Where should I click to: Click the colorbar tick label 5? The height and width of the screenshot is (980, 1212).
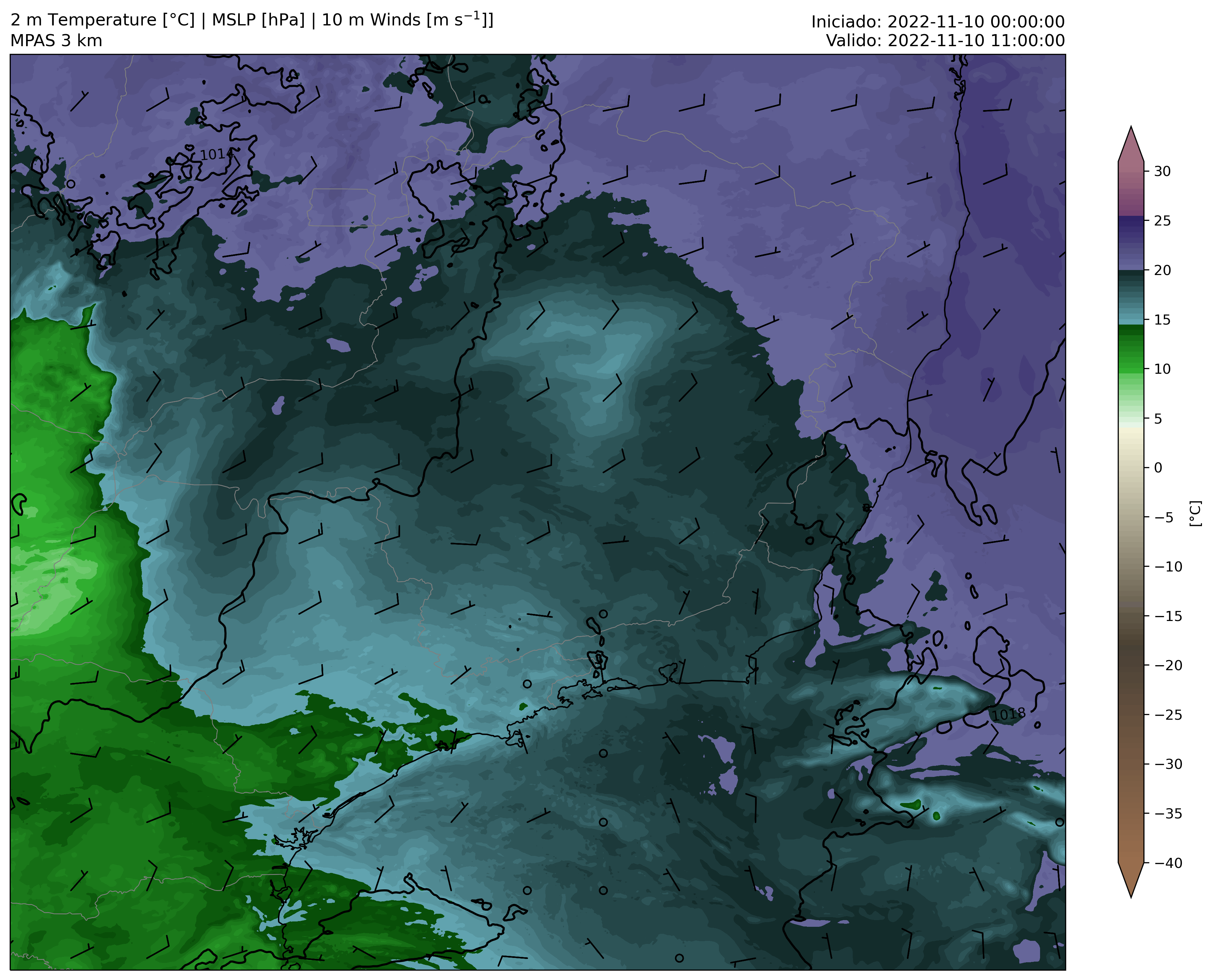coord(1158,418)
